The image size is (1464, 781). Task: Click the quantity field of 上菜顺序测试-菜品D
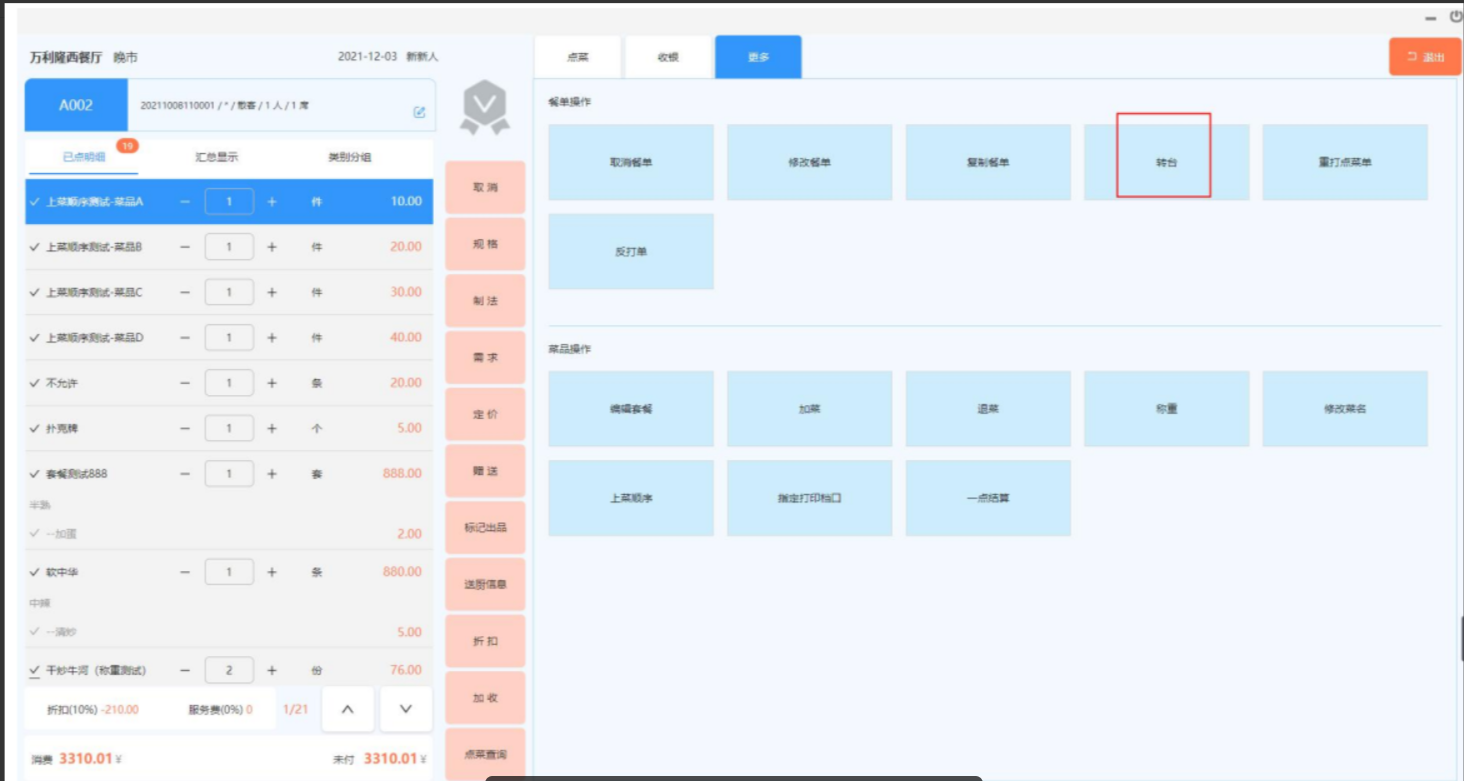point(229,338)
